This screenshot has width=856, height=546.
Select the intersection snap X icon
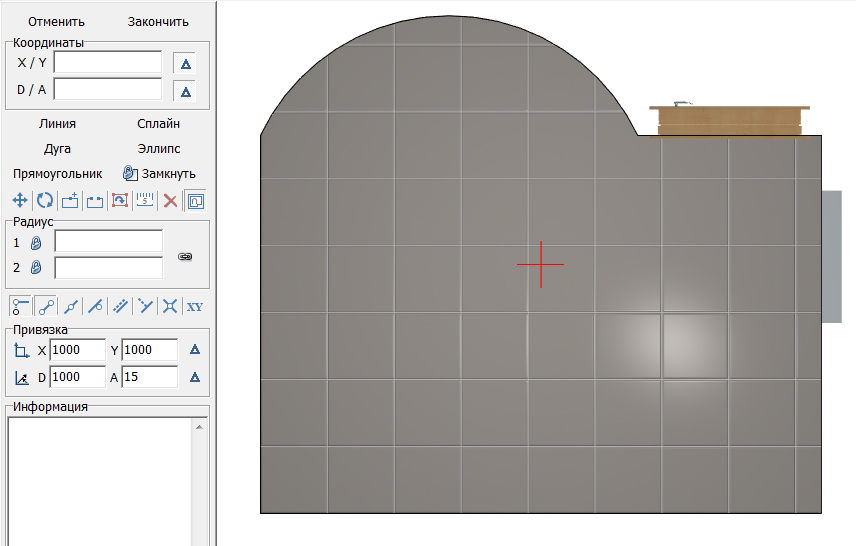(x=171, y=306)
